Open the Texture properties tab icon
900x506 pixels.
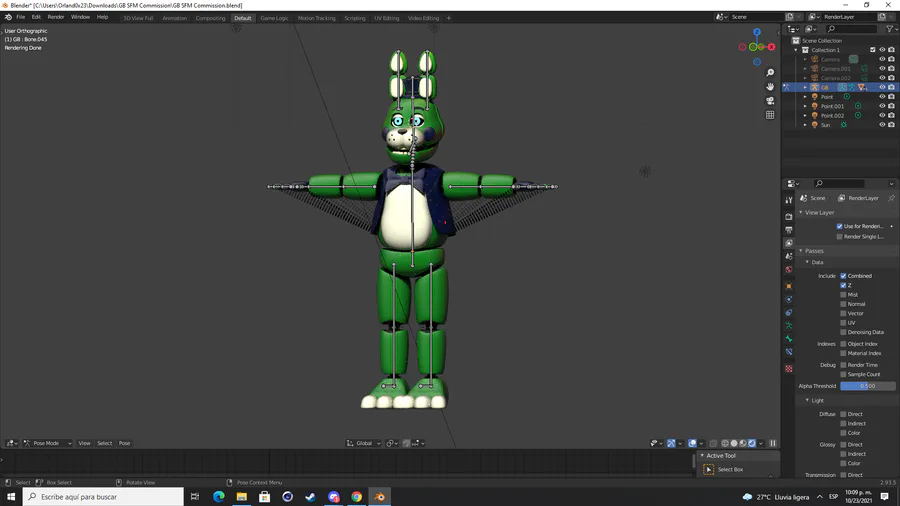tap(789, 369)
